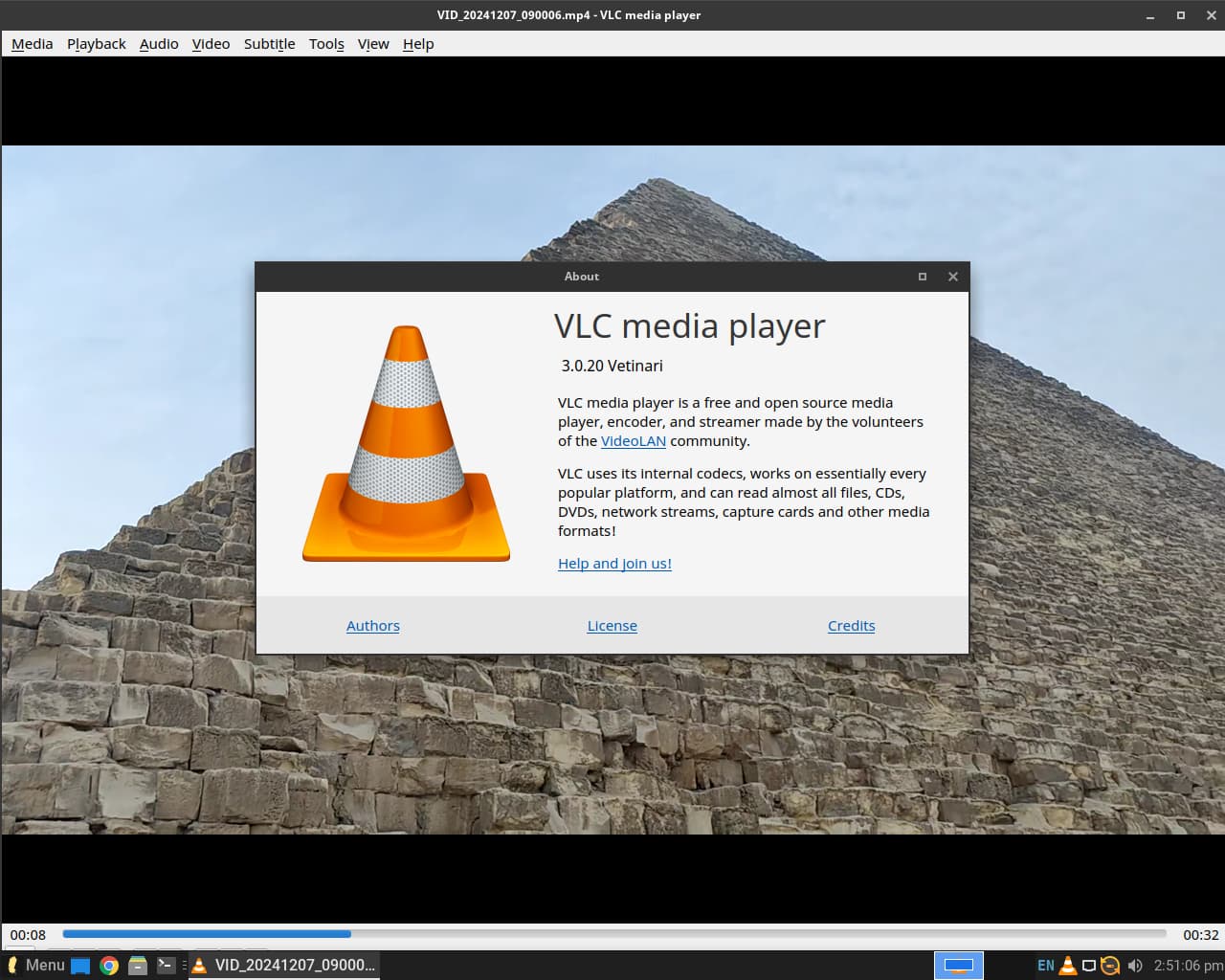Click the VLC cone icon in system tray
The height and width of the screenshot is (980, 1225).
(1068, 966)
